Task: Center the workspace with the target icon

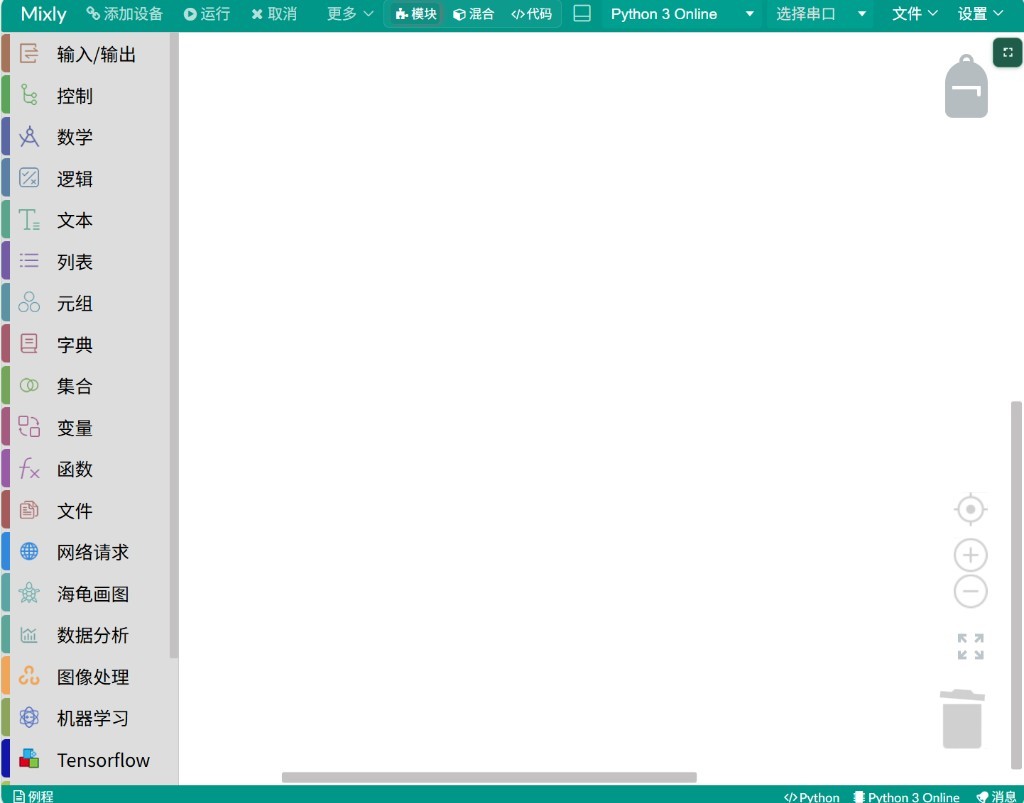Action: (970, 509)
